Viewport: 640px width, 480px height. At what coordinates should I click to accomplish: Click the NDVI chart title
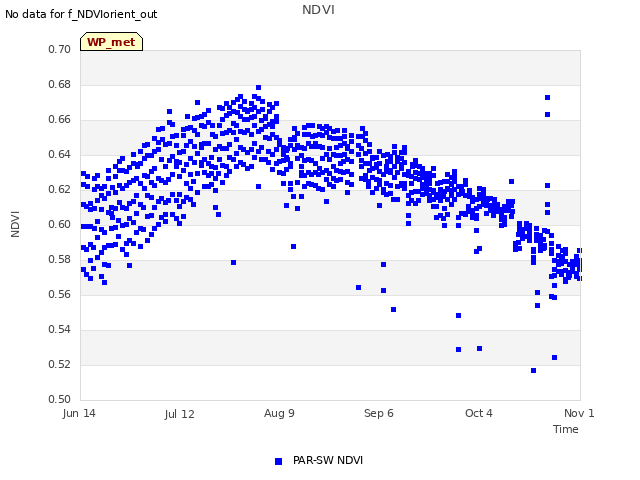click(x=318, y=10)
